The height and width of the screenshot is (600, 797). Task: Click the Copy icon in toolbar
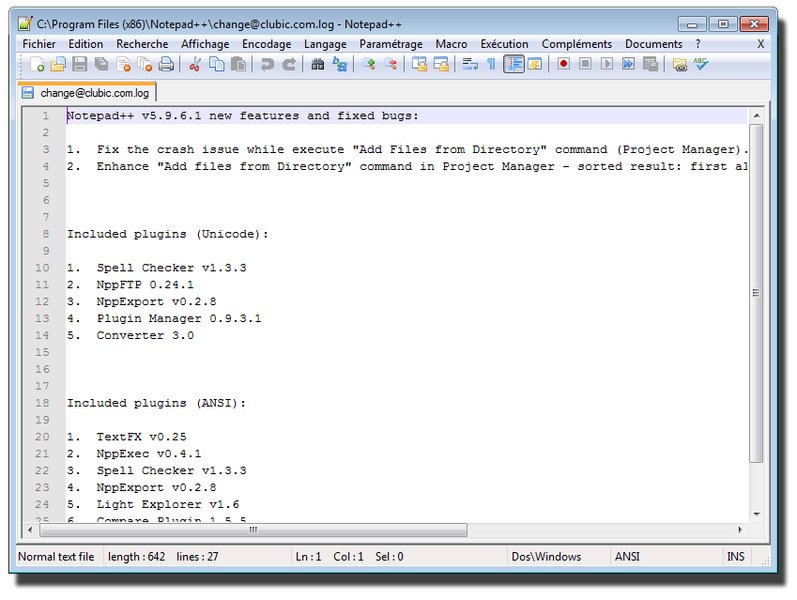(217, 65)
